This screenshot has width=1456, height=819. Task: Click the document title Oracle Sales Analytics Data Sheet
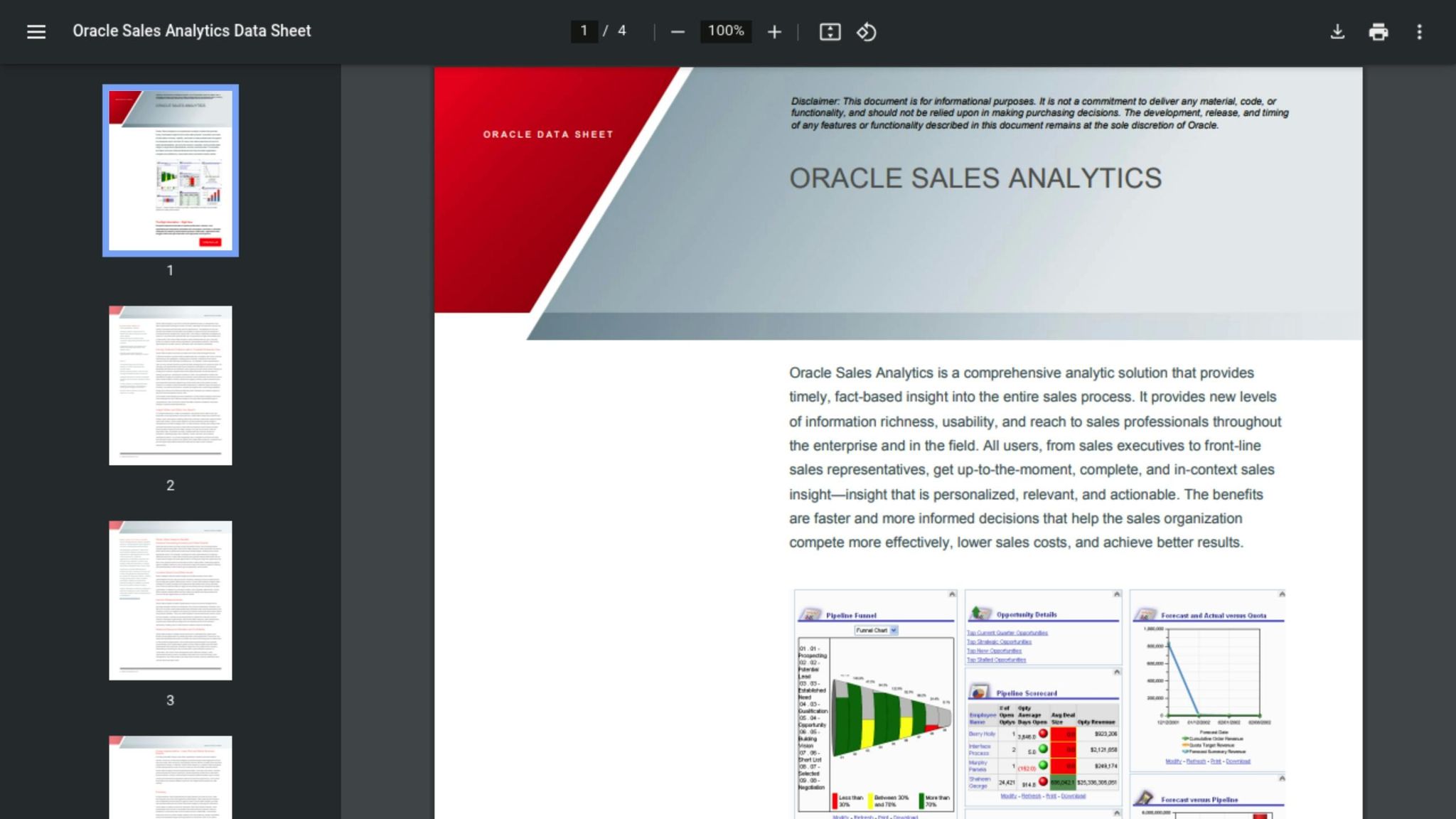(192, 31)
